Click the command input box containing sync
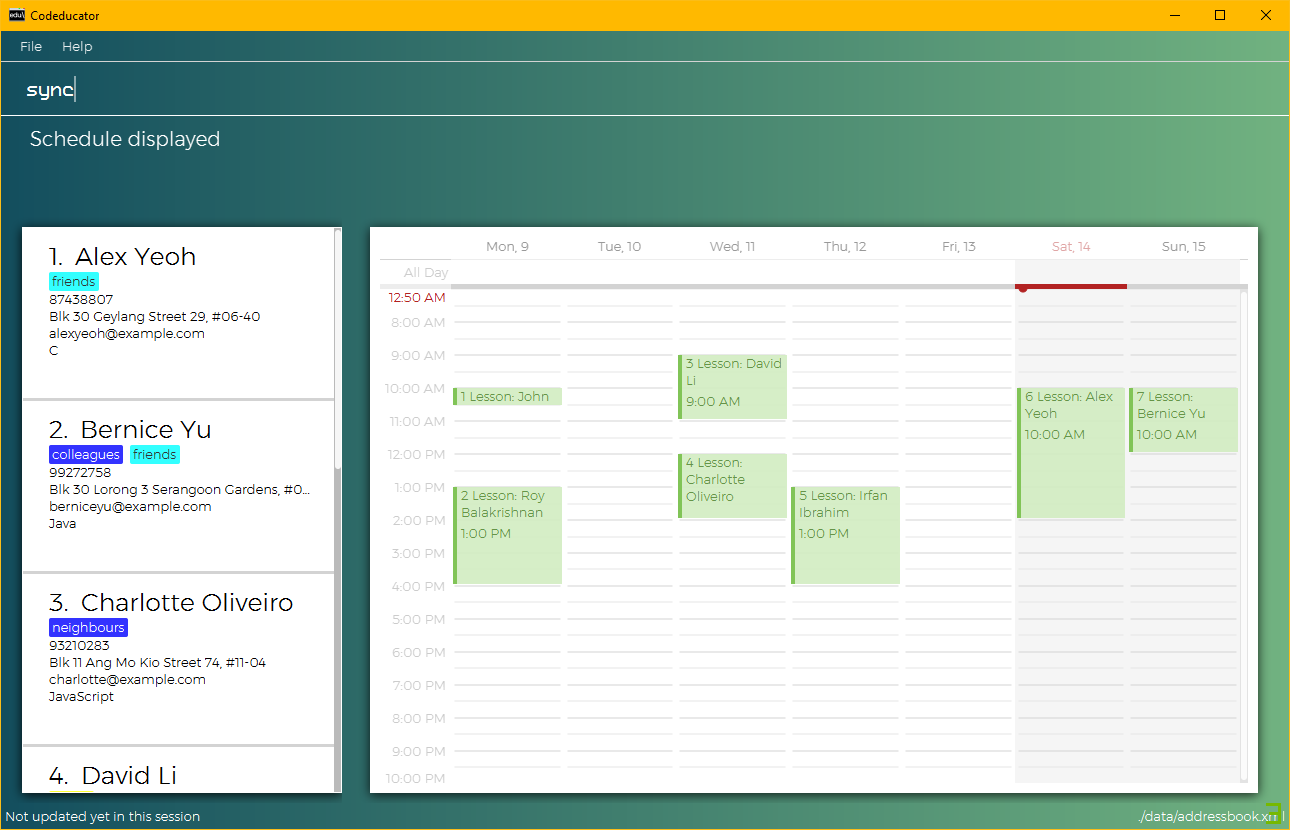 tap(645, 89)
